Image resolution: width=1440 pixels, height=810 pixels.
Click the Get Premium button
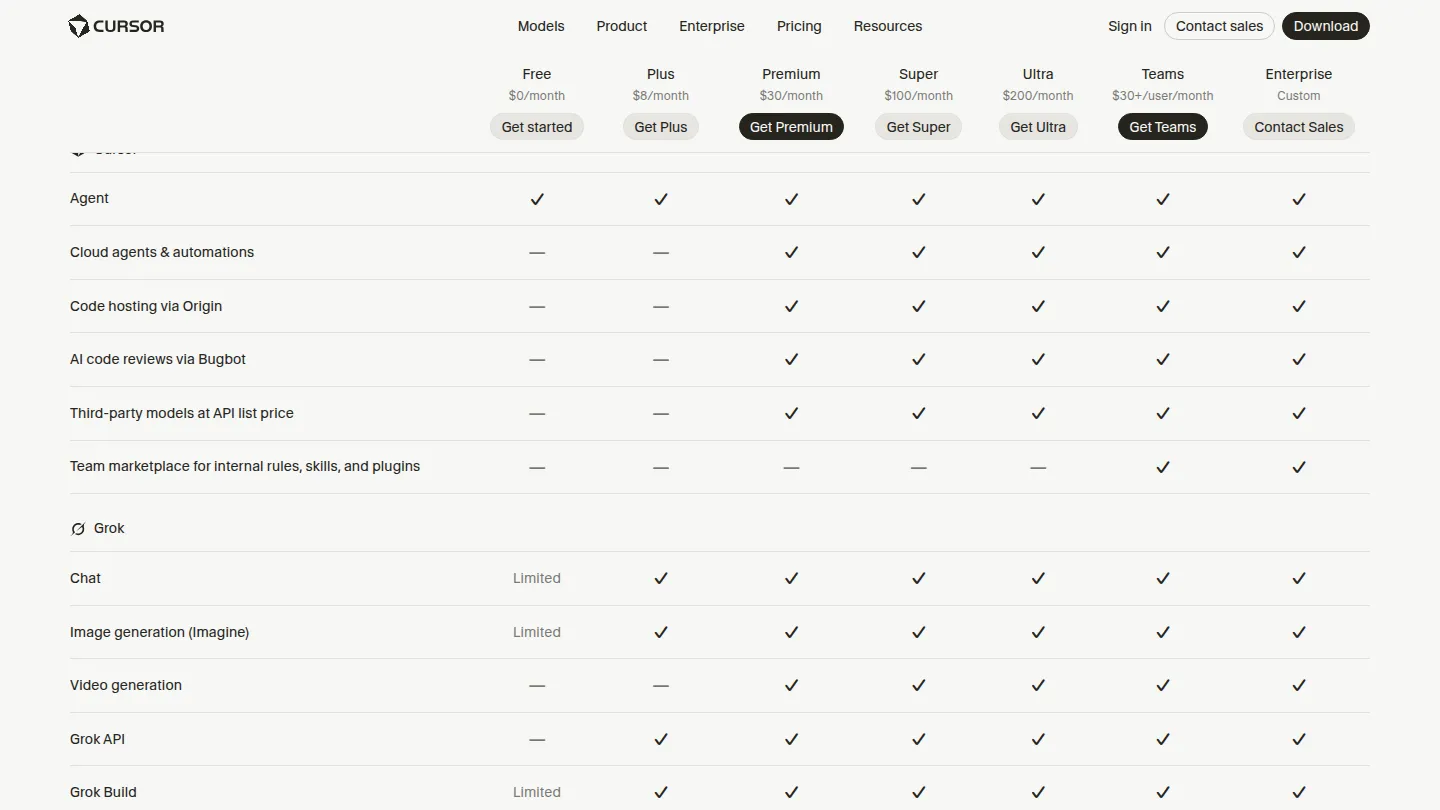(791, 127)
